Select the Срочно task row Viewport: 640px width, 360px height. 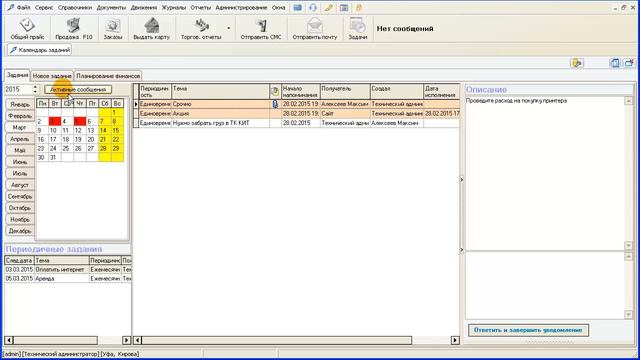point(298,104)
